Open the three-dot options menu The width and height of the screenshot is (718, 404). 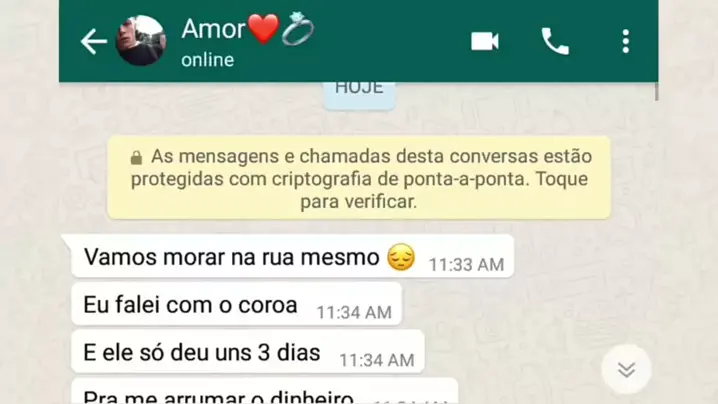pyautogui.click(x=626, y=41)
